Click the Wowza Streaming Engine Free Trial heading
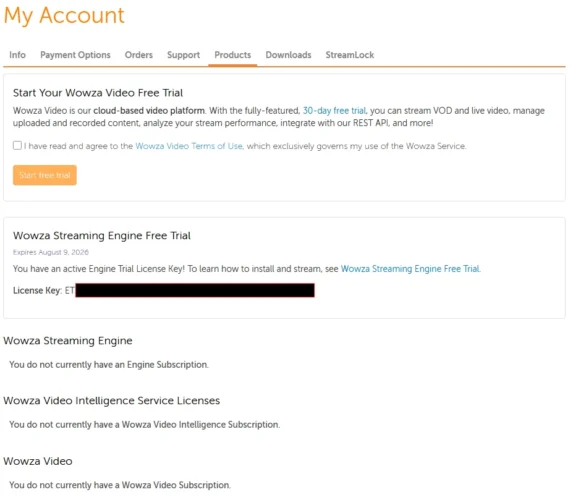The image size is (573, 500). point(102,236)
